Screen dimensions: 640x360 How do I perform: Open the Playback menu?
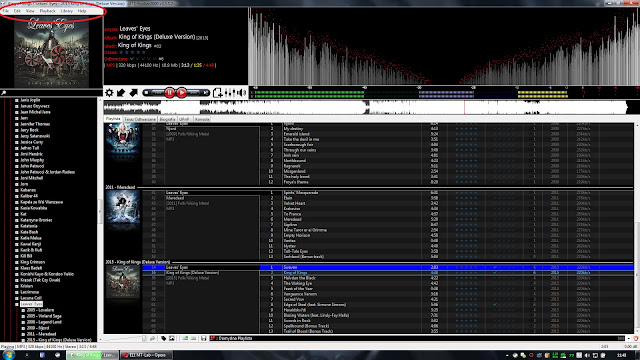pos(47,11)
